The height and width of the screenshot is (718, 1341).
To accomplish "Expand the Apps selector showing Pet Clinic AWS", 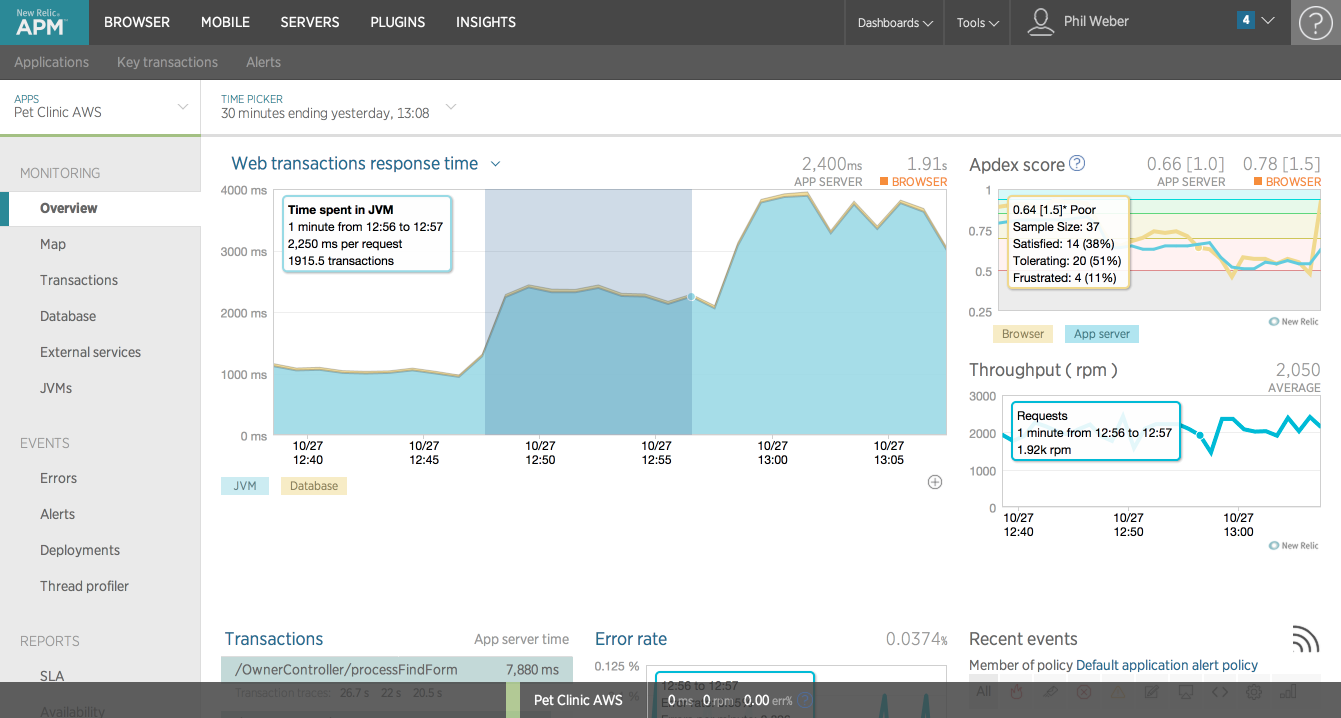I will coord(100,106).
